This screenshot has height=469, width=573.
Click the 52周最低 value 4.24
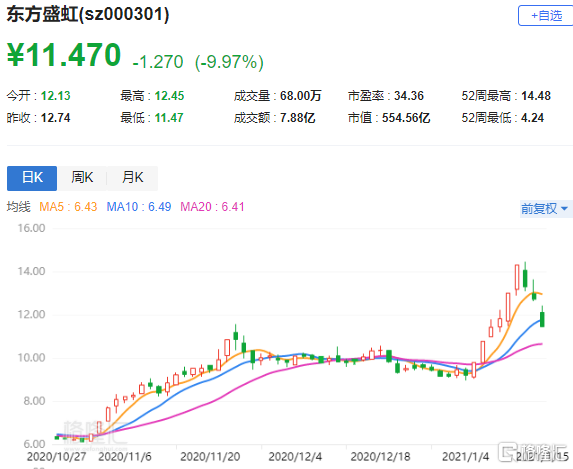pos(532,118)
